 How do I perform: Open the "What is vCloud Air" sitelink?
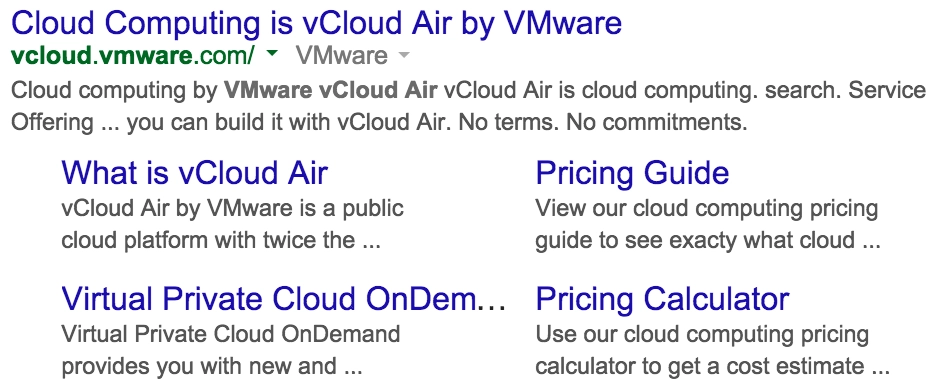195,173
